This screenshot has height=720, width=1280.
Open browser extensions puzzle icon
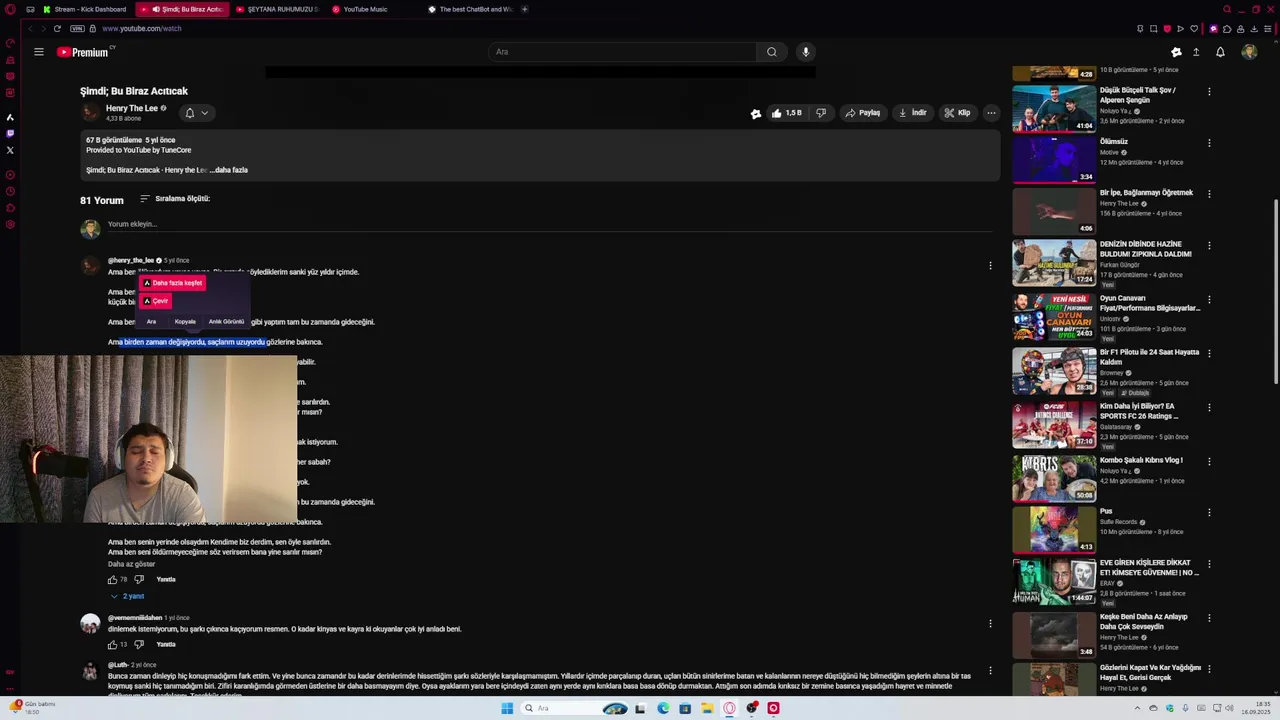point(1227,28)
